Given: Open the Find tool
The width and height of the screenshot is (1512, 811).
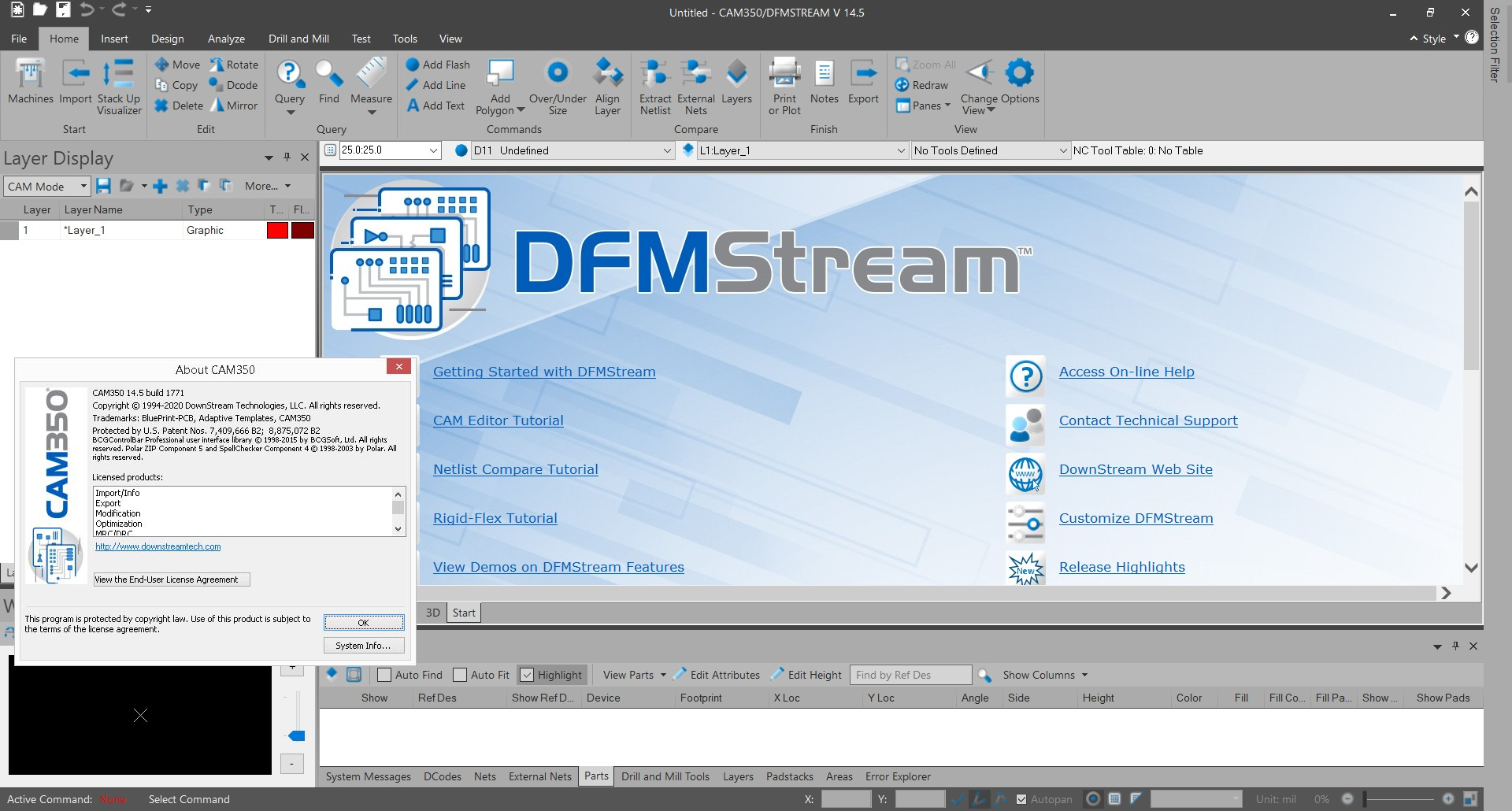Looking at the screenshot, I should [x=329, y=82].
